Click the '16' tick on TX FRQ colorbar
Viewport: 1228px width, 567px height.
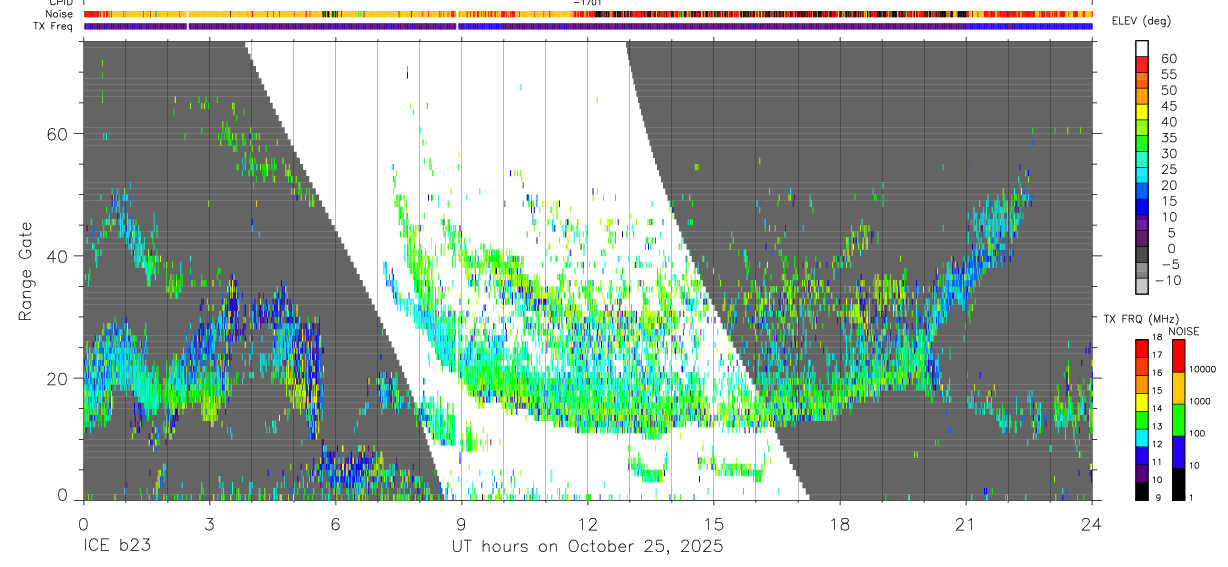coord(1157,373)
